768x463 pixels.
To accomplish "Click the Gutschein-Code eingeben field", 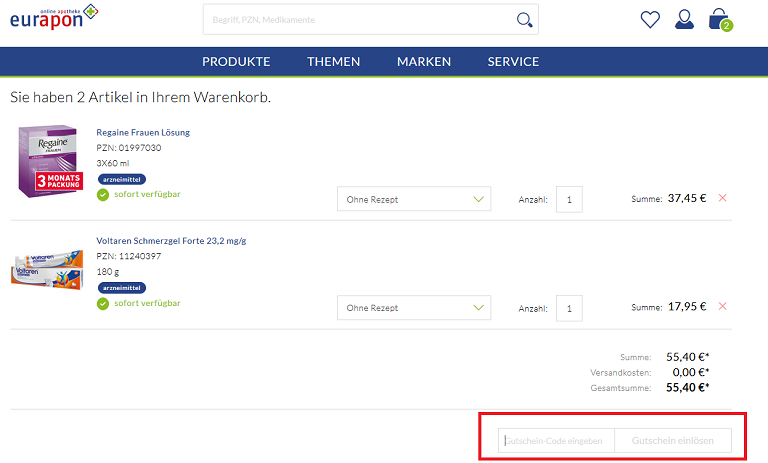I will click(x=556, y=440).
